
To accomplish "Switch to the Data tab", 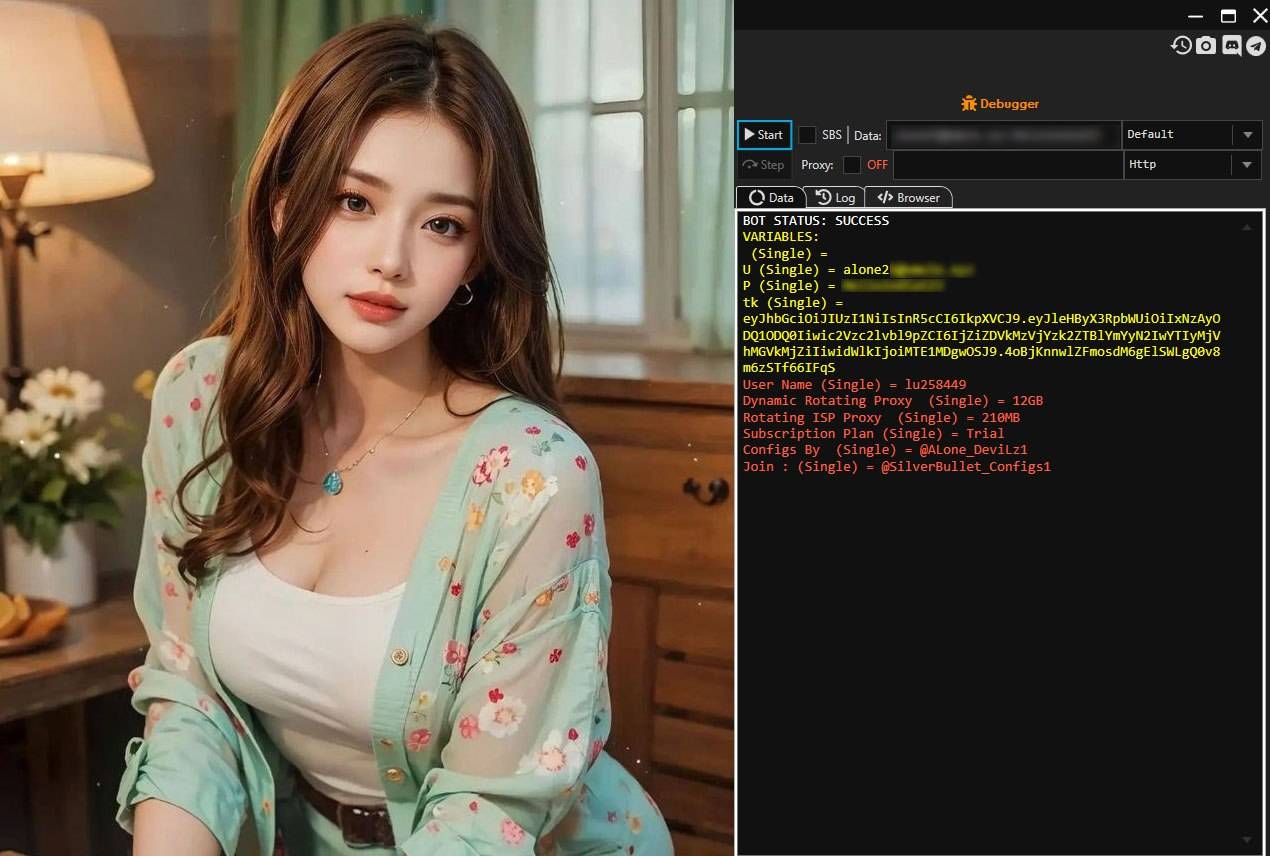I will point(771,197).
